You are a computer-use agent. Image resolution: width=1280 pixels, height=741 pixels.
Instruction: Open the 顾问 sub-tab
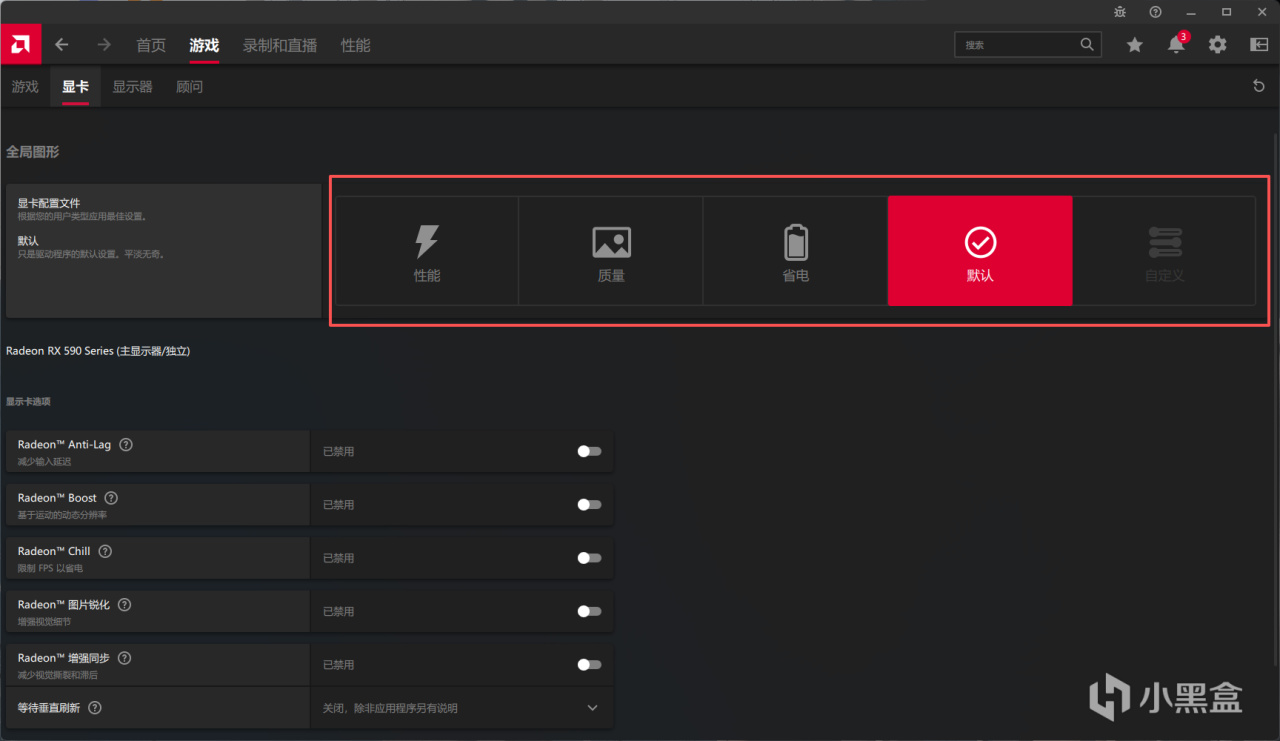point(189,87)
